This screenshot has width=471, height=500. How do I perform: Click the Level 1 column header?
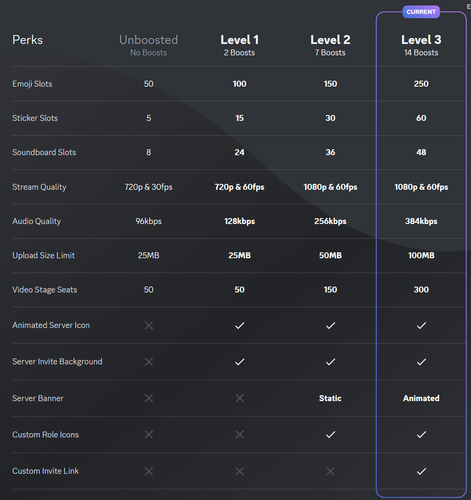[x=239, y=45]
